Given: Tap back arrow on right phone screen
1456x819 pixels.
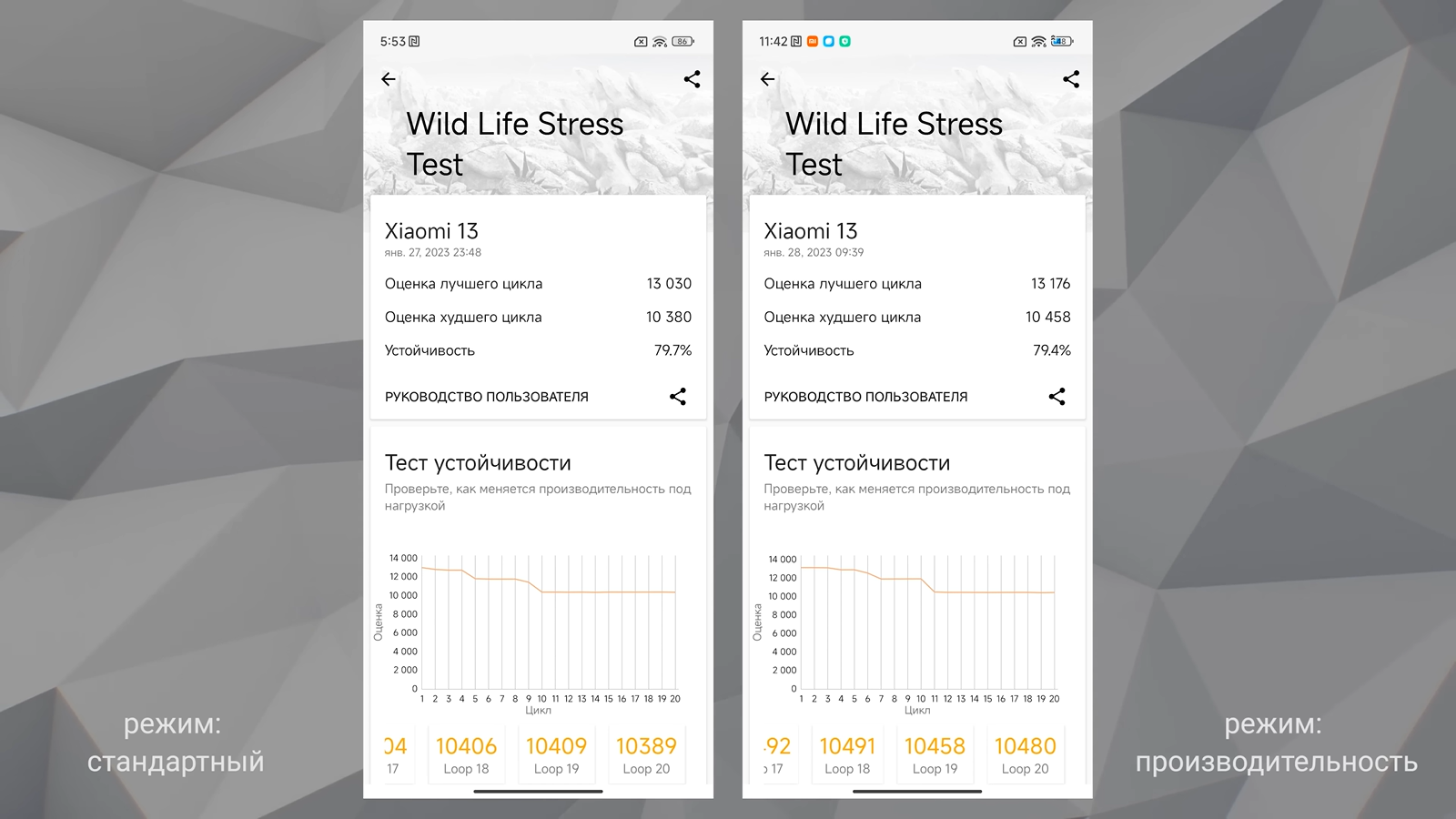Looking at the screenshot, I should [768, 79].
